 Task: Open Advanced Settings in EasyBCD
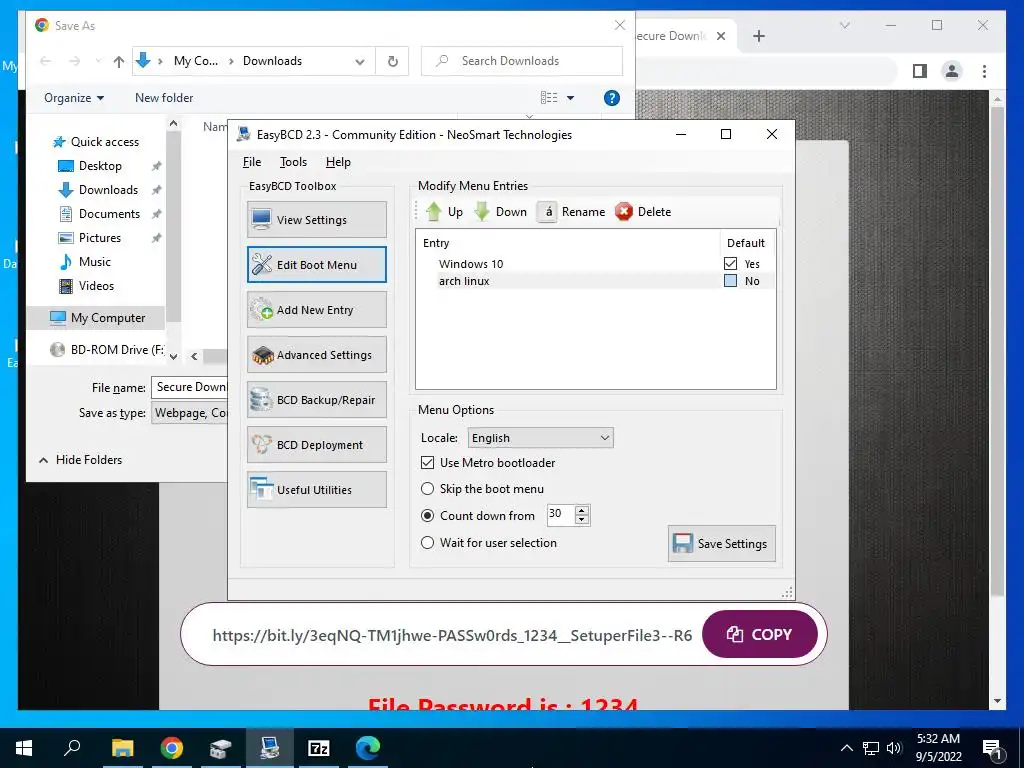point(317,355)
